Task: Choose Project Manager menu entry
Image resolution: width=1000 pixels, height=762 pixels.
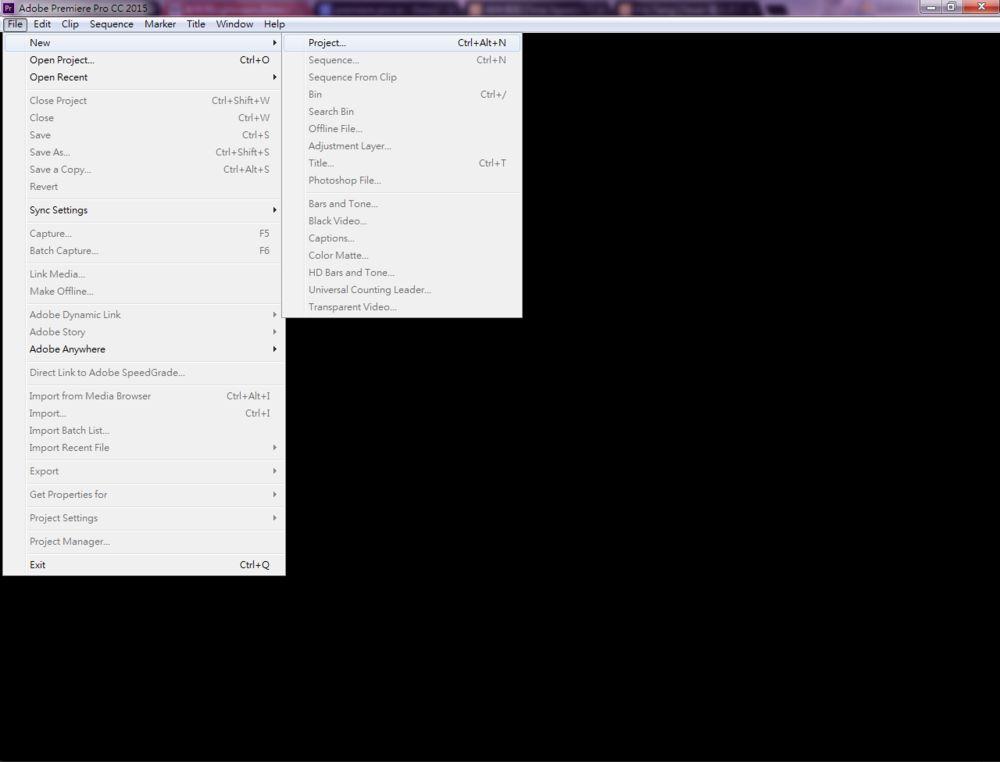Action: click(x=144, y=541)
